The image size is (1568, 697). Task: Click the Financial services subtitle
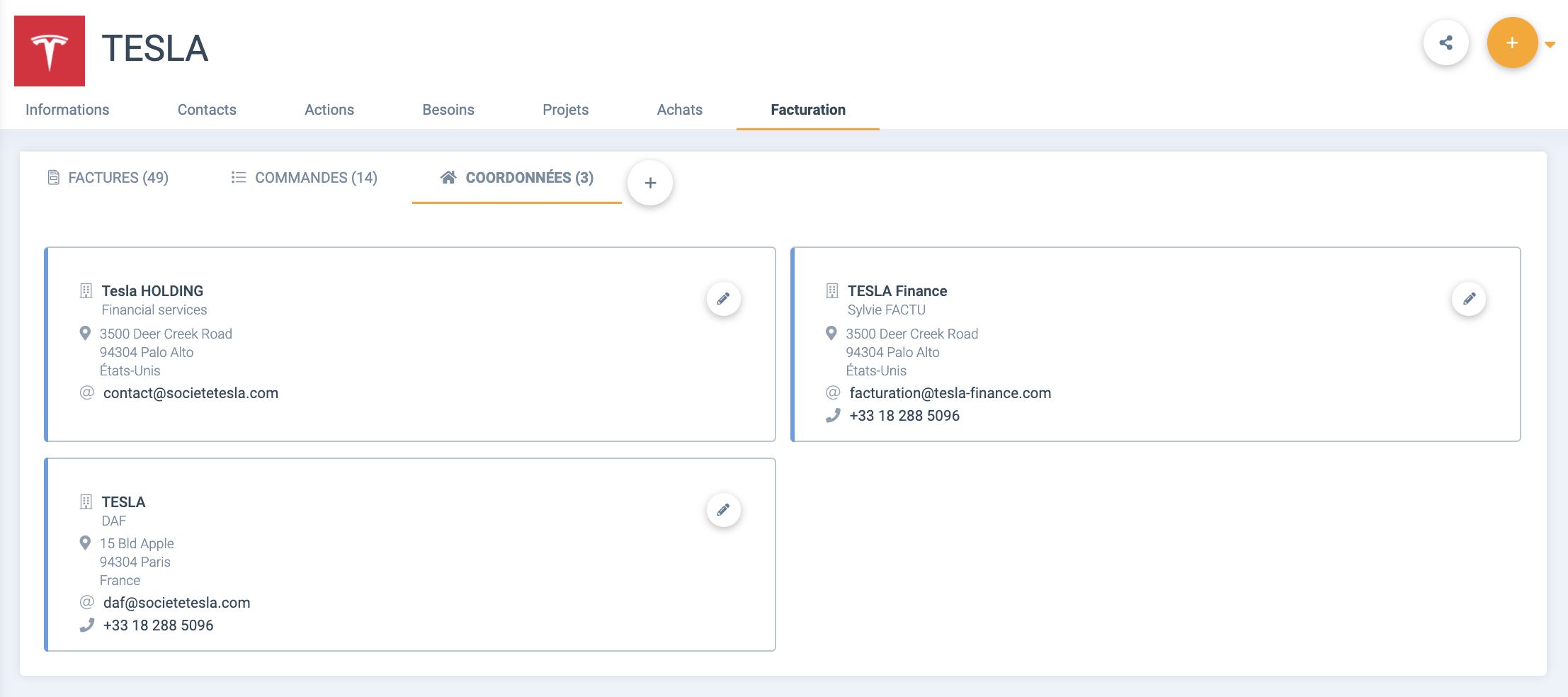coord(154,310)
